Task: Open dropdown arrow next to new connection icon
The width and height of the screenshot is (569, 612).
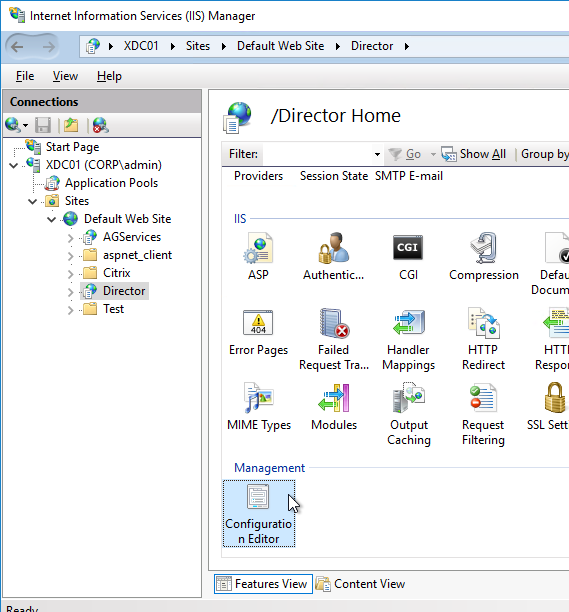Action: tap(26, 125)
